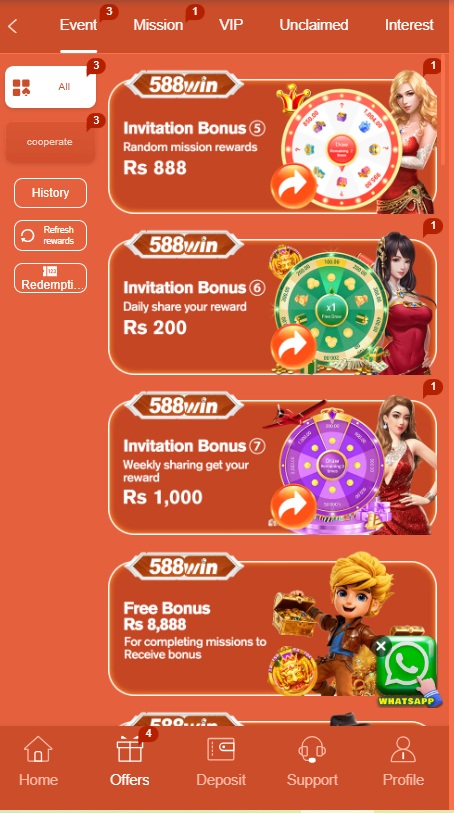Open the Profile person icon

403,749
